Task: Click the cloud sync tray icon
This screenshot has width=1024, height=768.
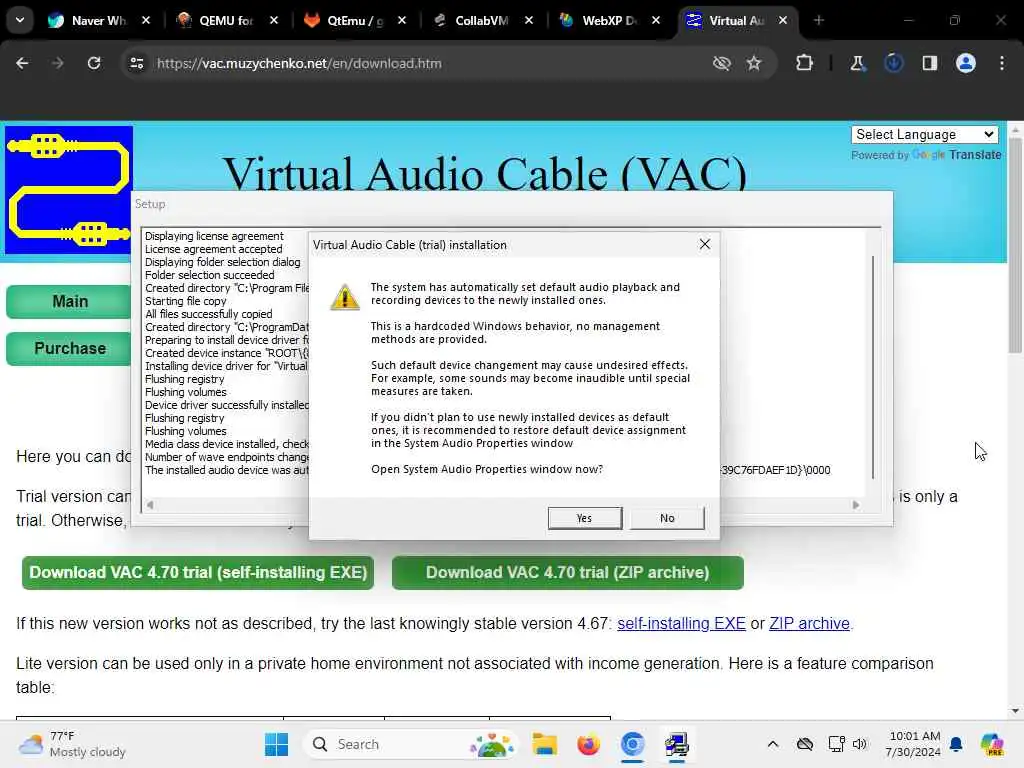Action: point(805,744)
